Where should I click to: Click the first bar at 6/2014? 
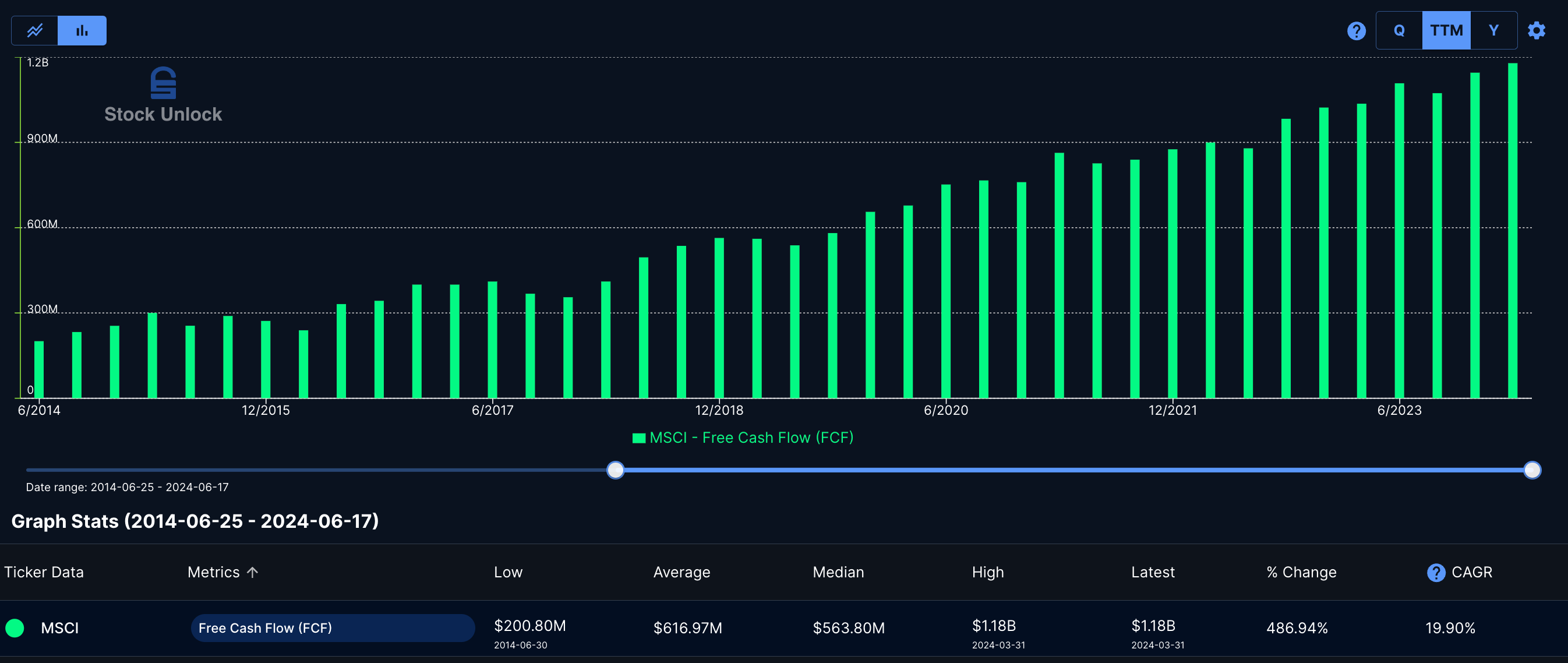pyautogui.click(x=39, y=369)
